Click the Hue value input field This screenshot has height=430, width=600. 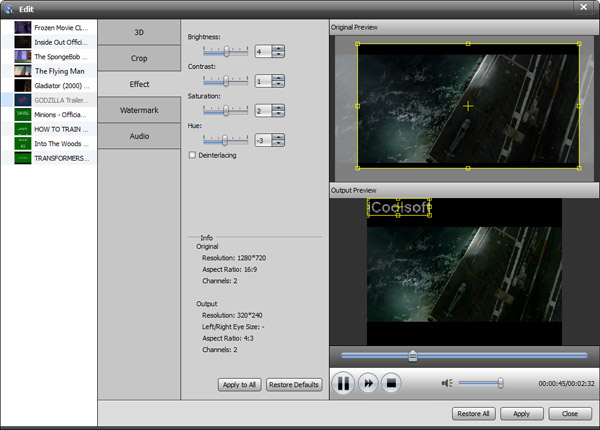coord(262,141)
